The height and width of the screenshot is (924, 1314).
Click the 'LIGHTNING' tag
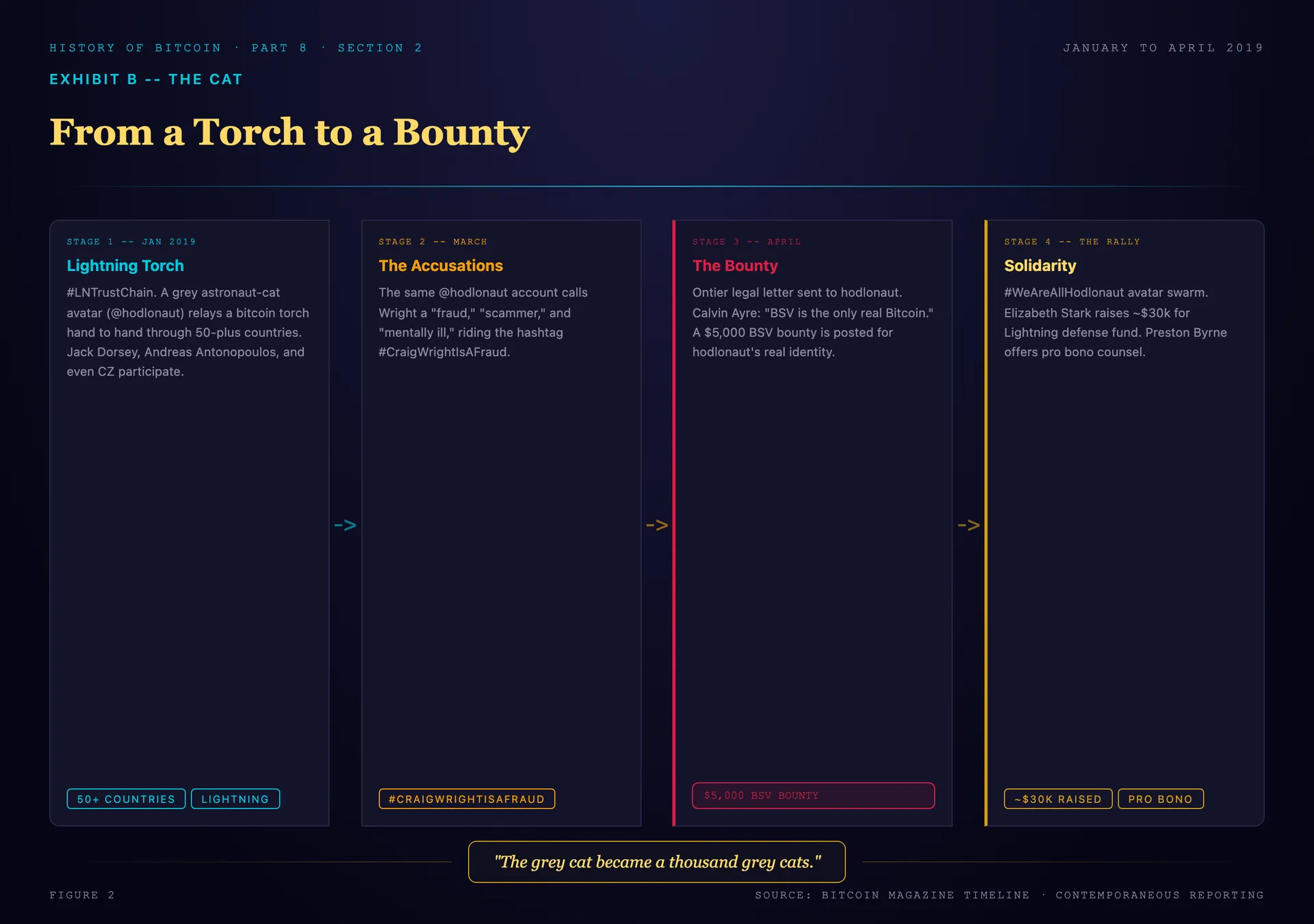(235, 799)
